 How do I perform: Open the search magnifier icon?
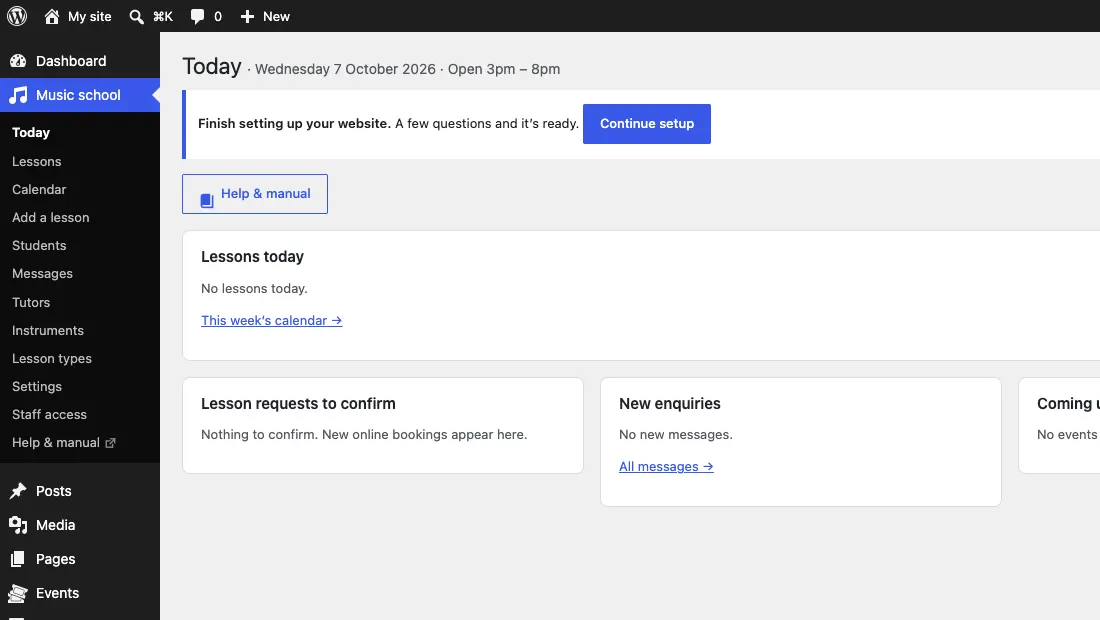tap(136, 17)
